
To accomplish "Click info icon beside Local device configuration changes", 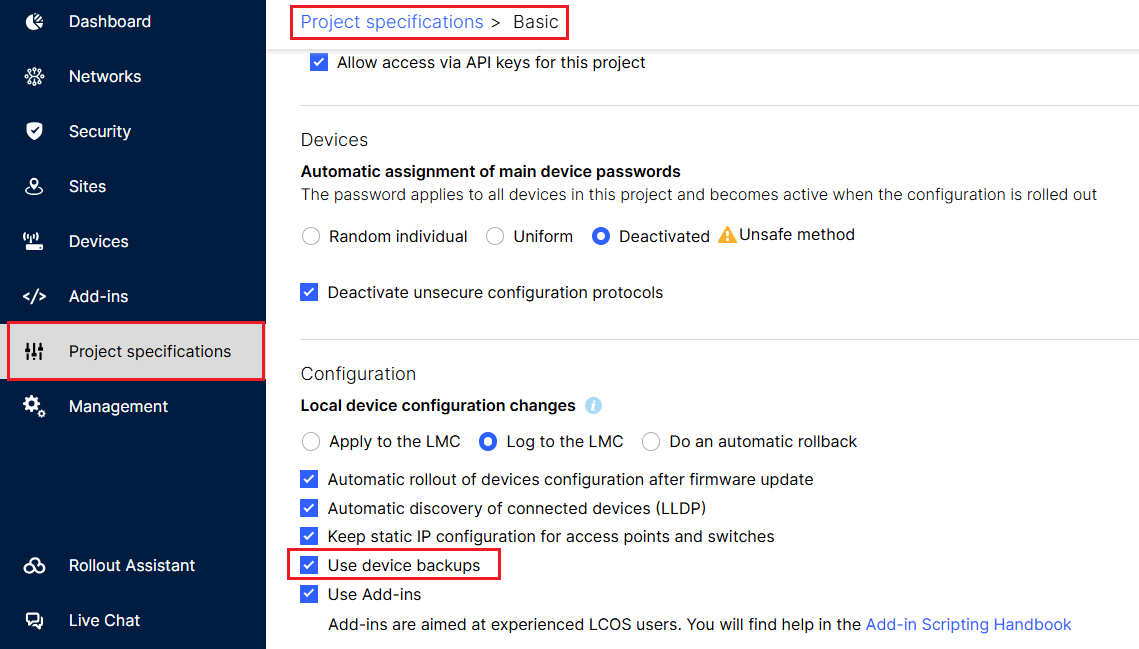I will pos(593,406).
